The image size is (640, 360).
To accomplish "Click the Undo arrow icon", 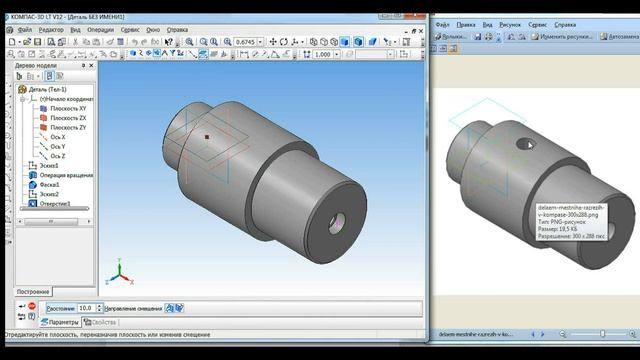I will coord(134,42).
